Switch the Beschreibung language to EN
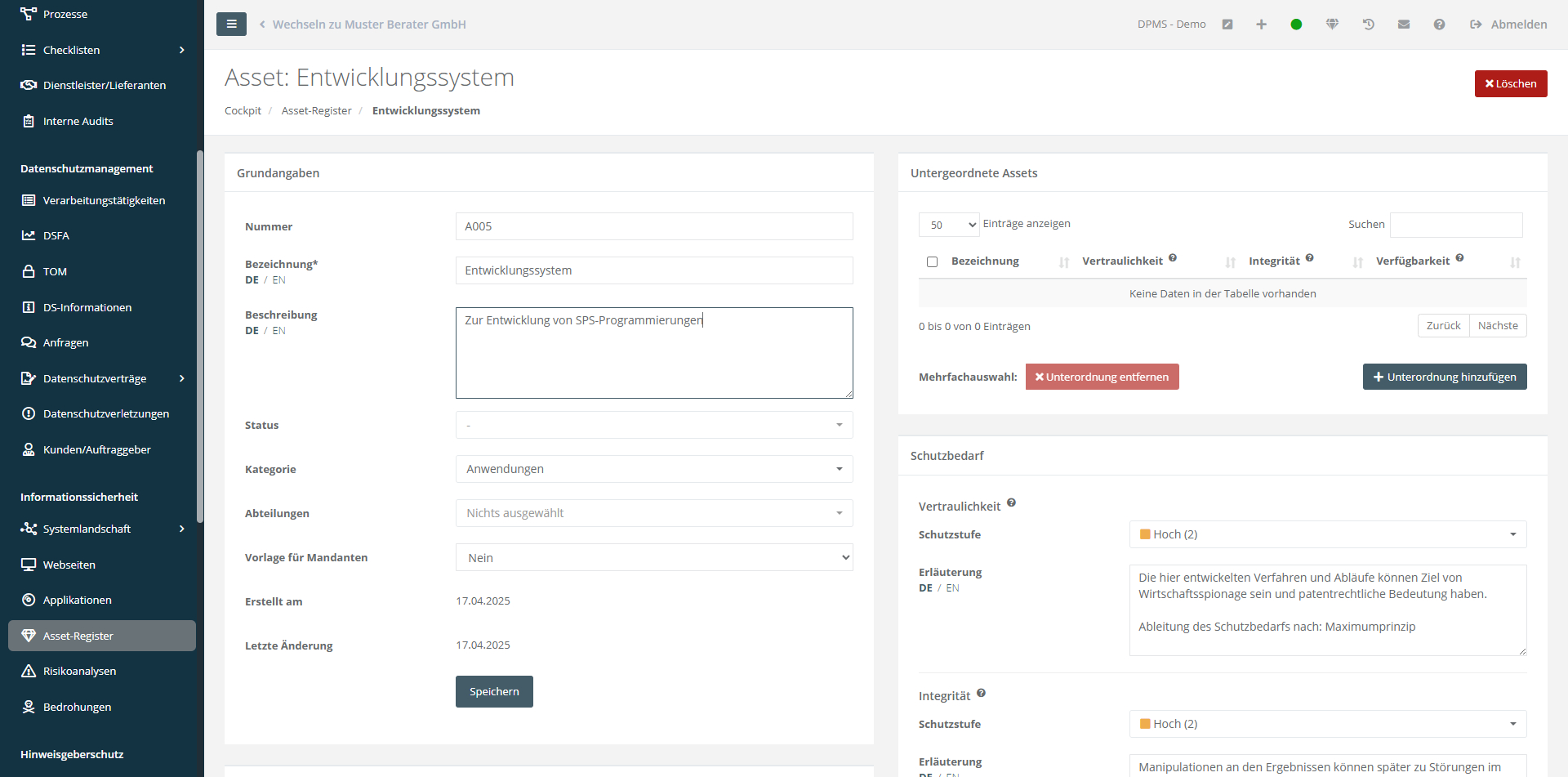This screenshot has height=777, width=1568. click(x=278, y=331)
